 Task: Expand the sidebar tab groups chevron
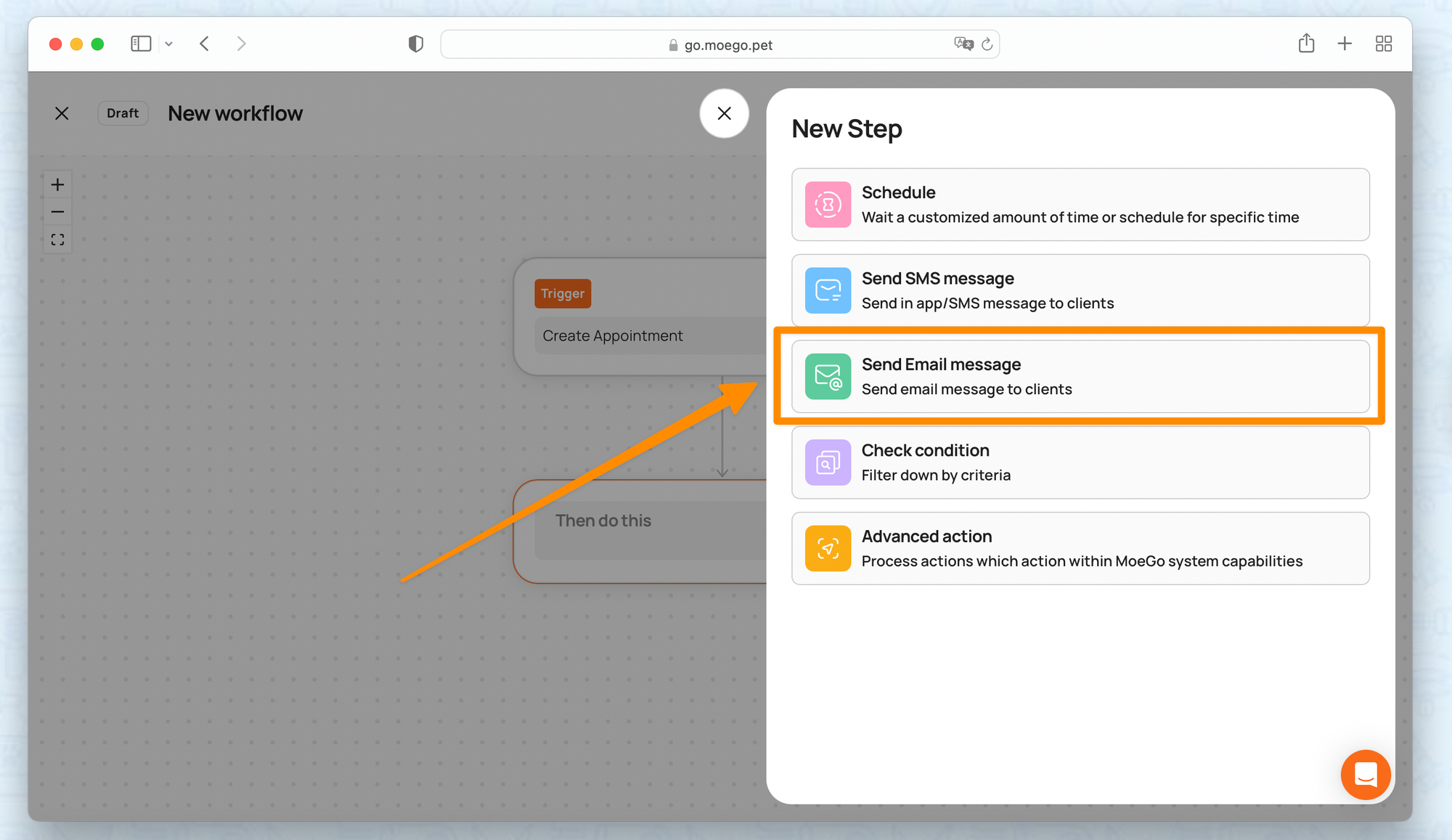point(168,44)
